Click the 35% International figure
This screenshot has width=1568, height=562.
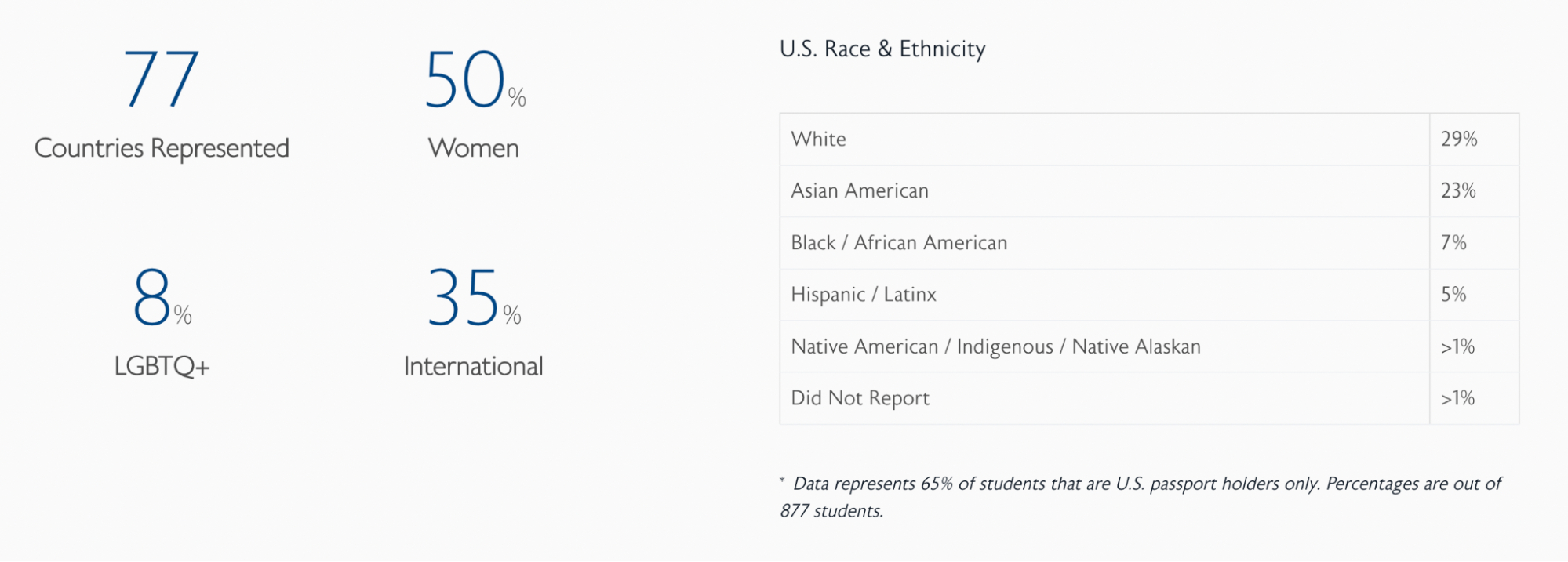pyautogui.click(x=474, y=297)
